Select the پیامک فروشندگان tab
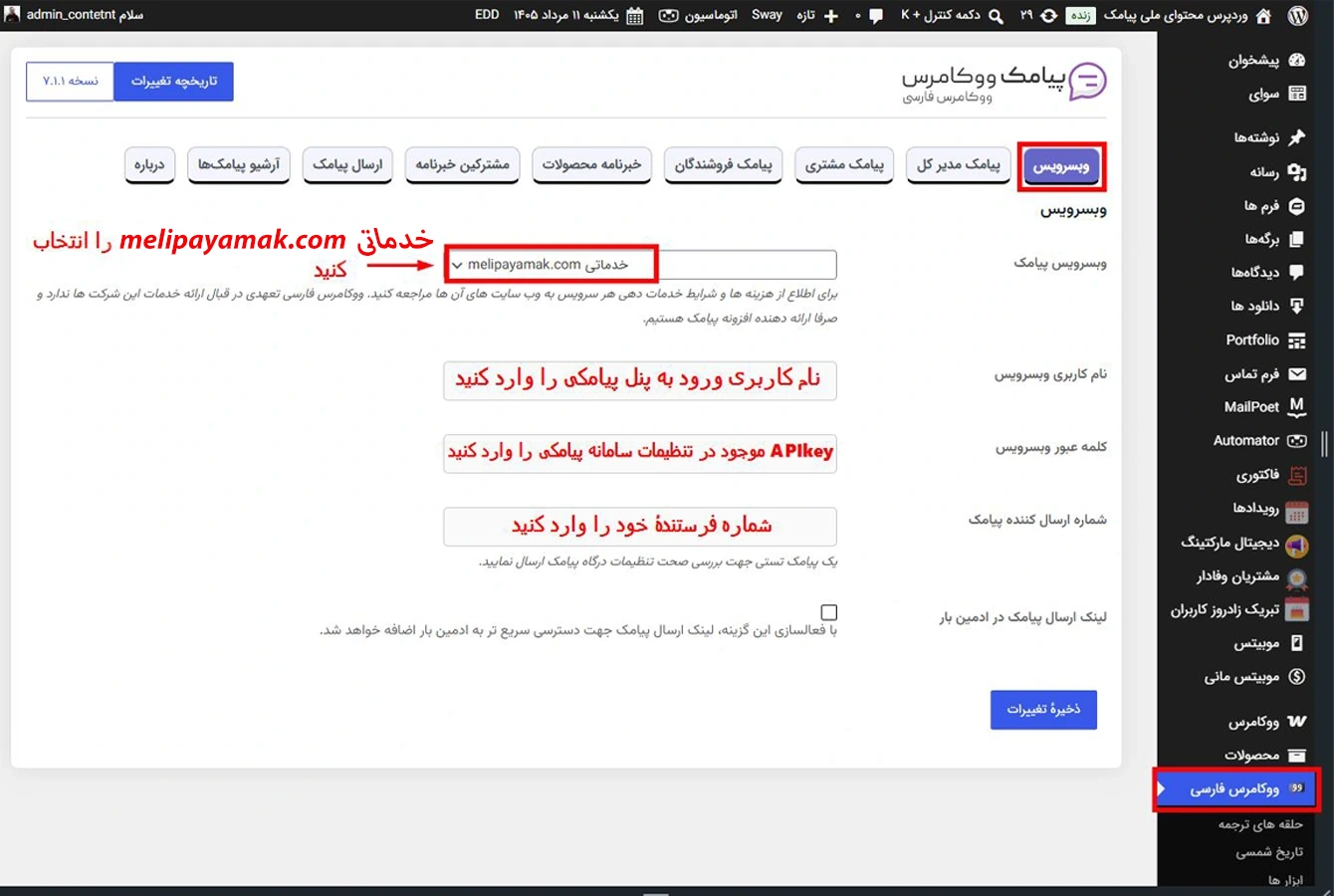The width and height of the screenshot is (1334, 896). point(724,165)
